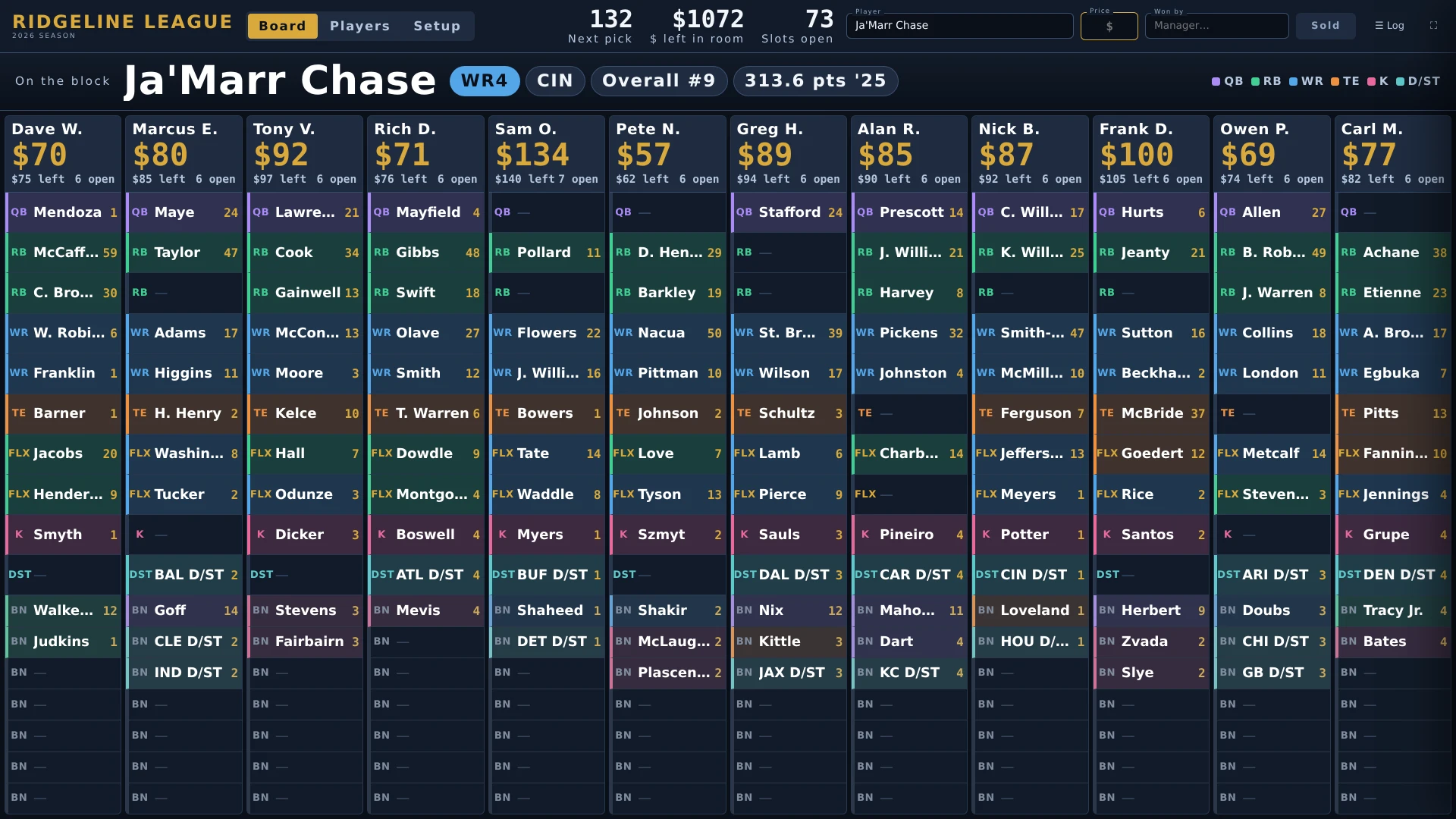This screenshot has height=819, width=1456.
Task: Click Alan R.'s empty TE slot
Action: click(x=909, y=413)
